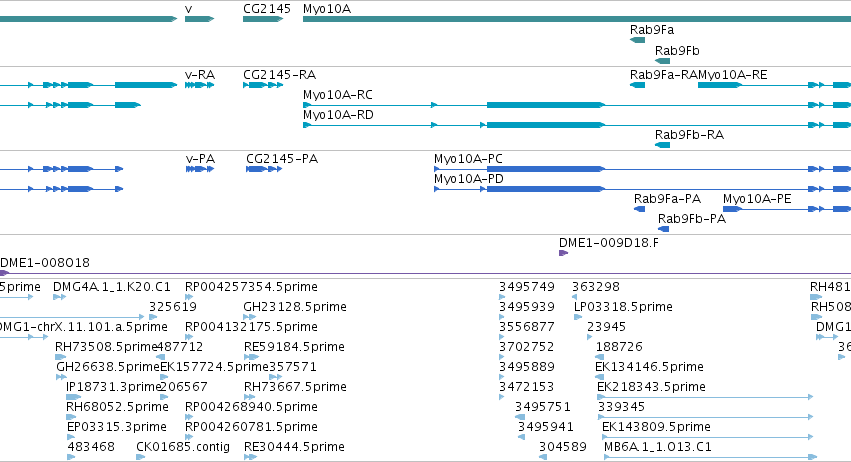Select transcript CG2145-RA label
The width and height of the screenshot is (851, 462).
click(x=280, y=75)
